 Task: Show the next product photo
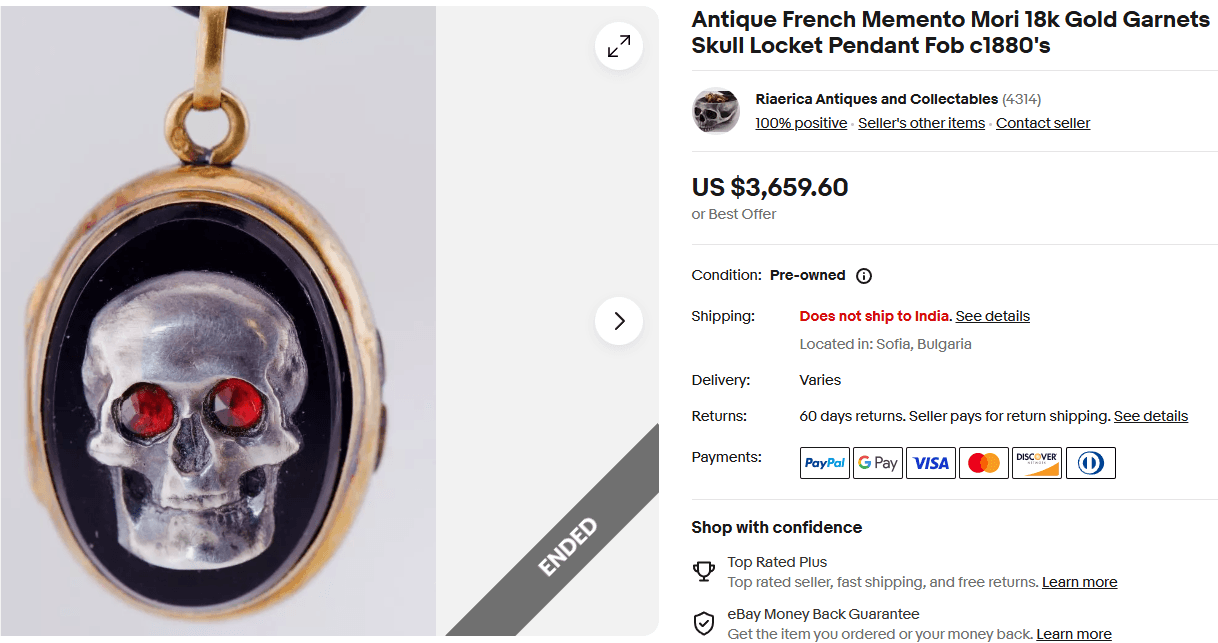pyautogui.click(x=618, y=321)
